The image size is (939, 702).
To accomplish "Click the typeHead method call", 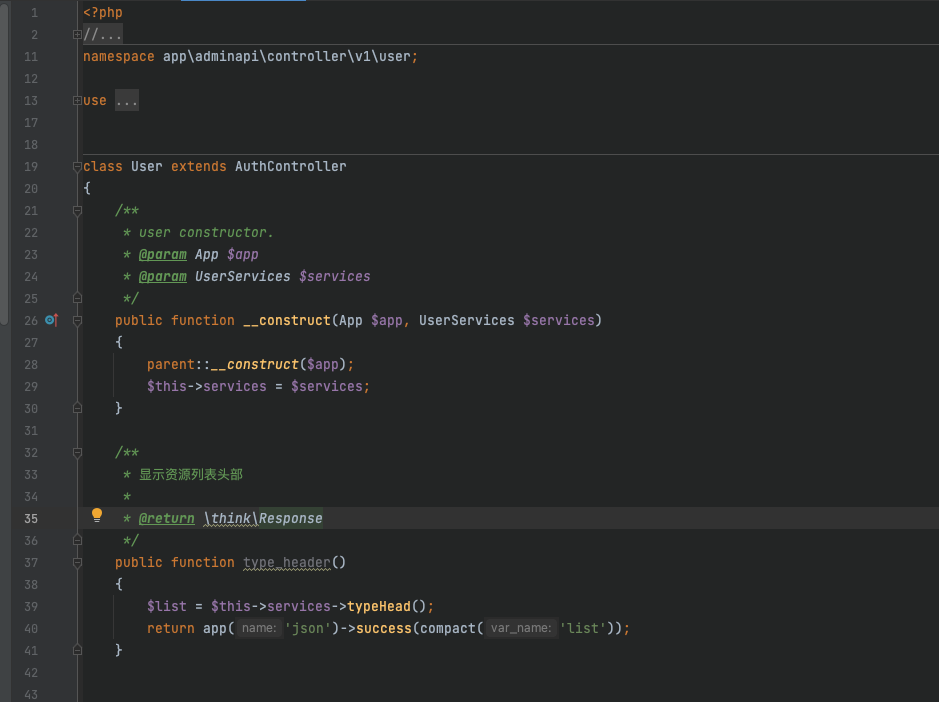I will (x=378, y=607).
